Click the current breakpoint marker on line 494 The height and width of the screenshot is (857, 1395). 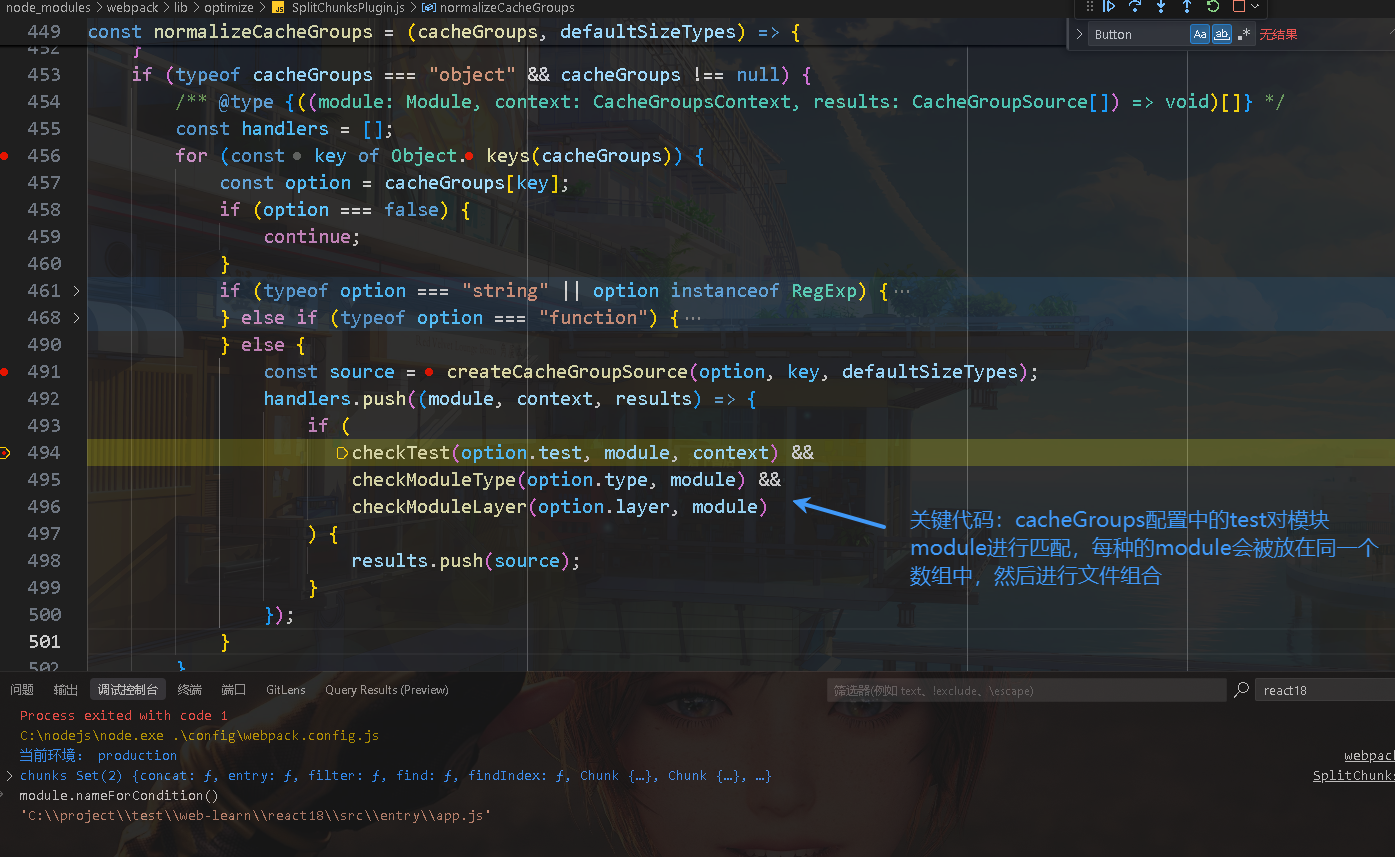pyautogui.click(x=5, y=453)
